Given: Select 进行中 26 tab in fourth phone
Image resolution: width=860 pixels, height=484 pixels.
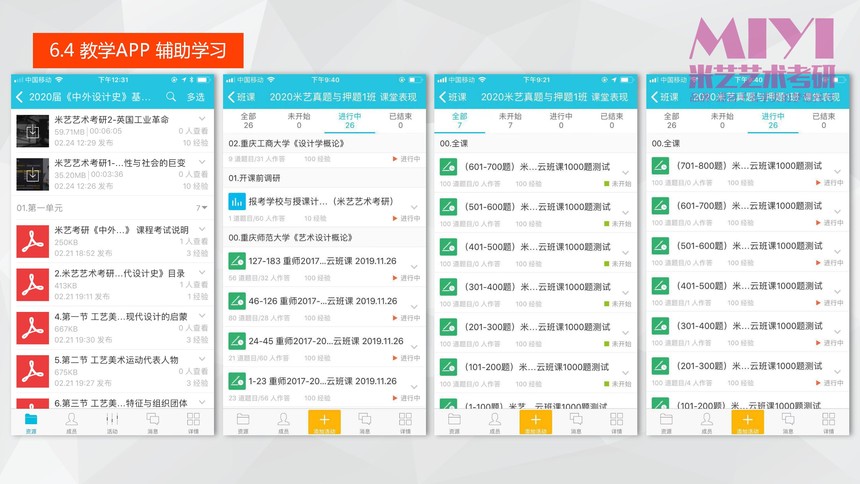Looking at the screenshot, I should click(x=773, y=121).
